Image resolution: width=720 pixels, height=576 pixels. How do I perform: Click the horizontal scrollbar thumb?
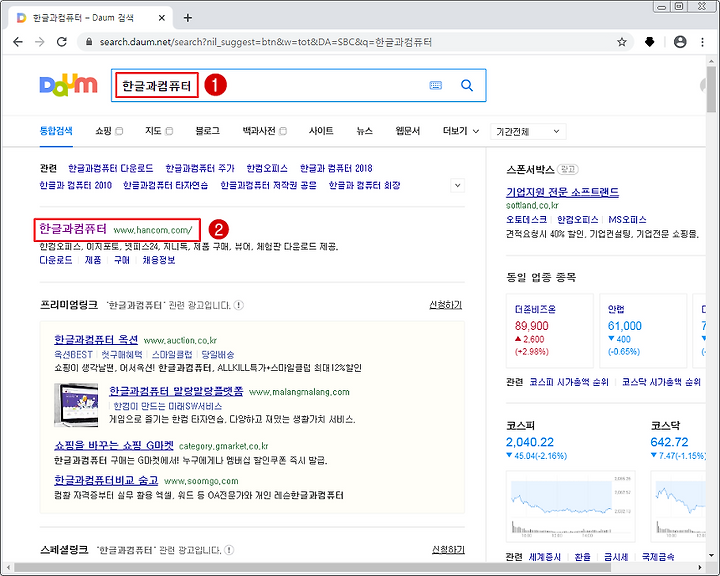tap(312, 568)
